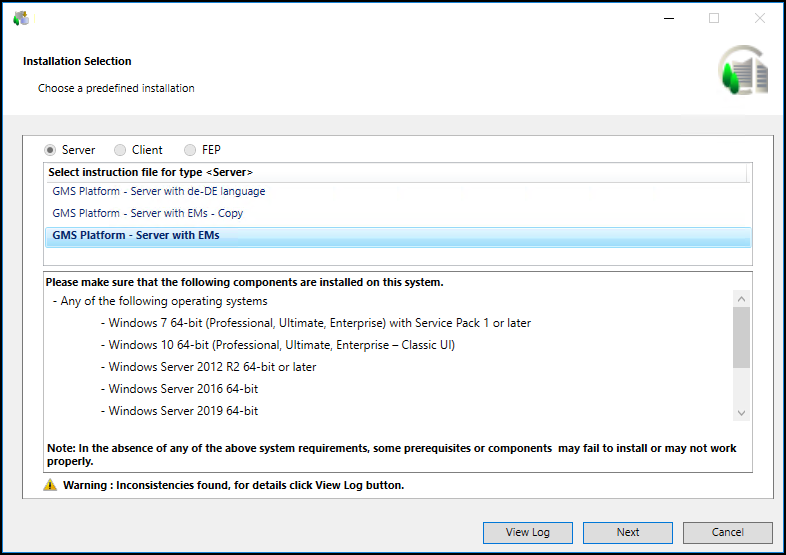This screenshot has height=555, width=786.
Task: Open the View Log button
Action: click(527, 532)
